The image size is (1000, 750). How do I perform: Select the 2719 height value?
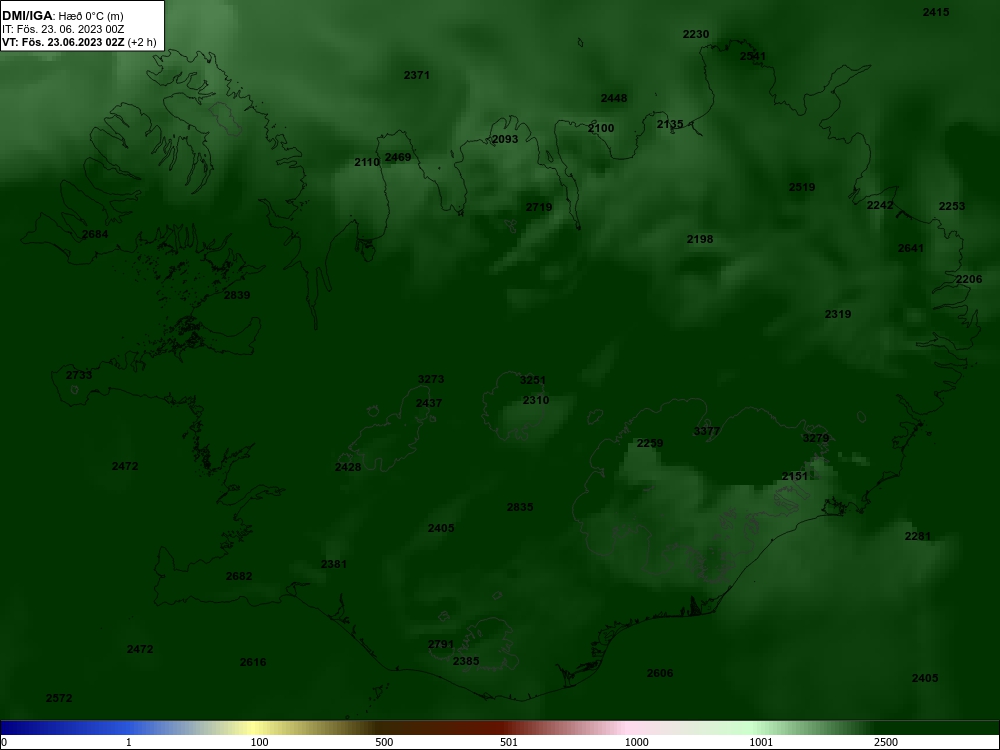coord(539,207)
